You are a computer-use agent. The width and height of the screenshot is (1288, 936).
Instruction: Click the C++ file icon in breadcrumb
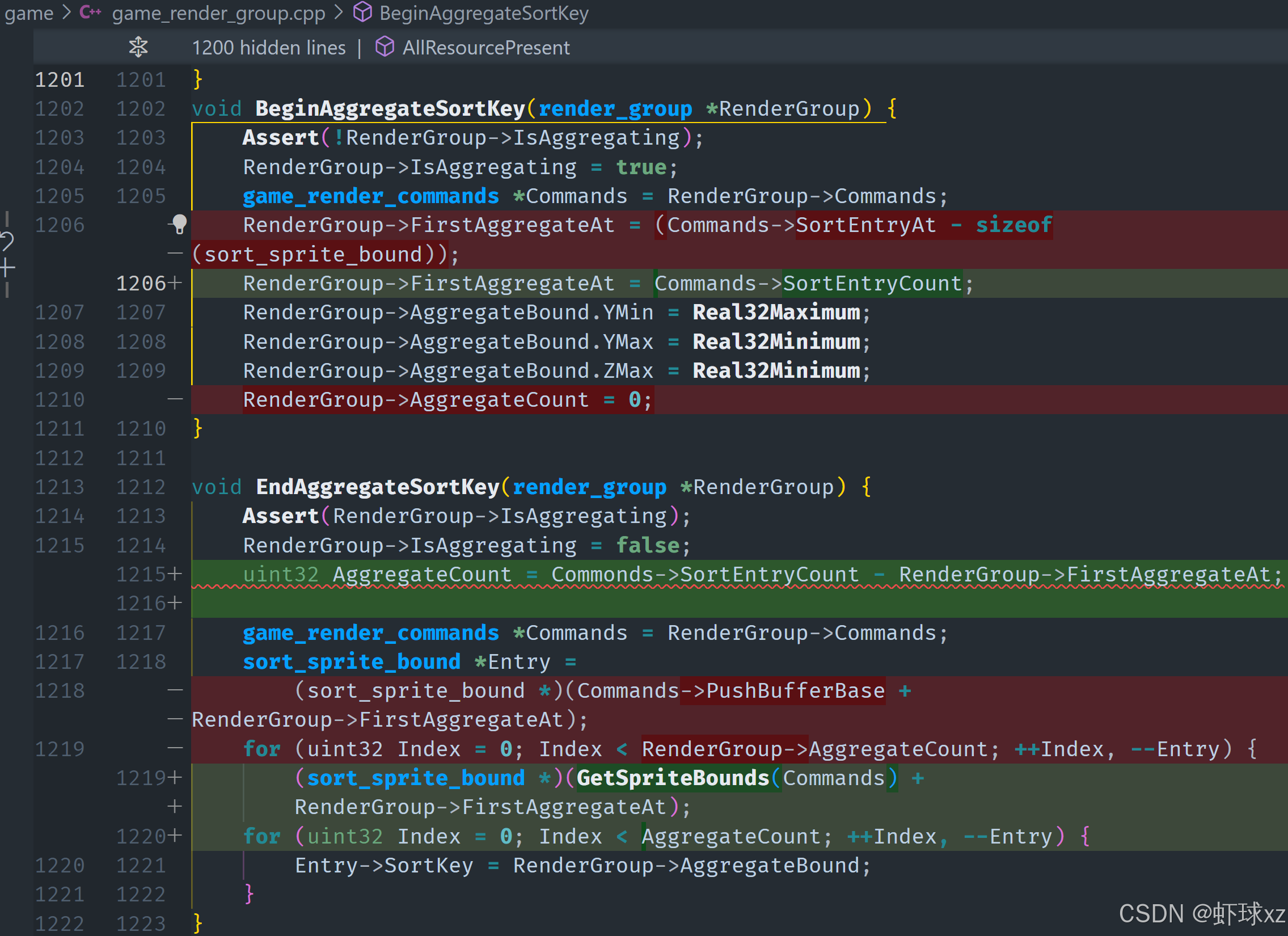tap(90, 12)
